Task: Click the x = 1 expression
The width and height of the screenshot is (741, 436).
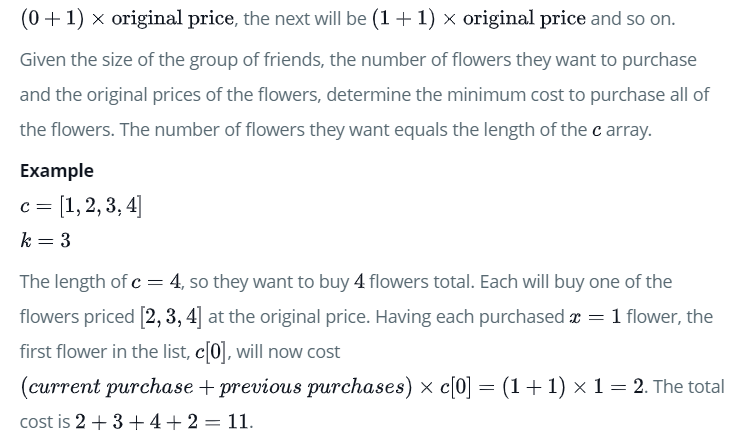Action: (x=595, y=317)
